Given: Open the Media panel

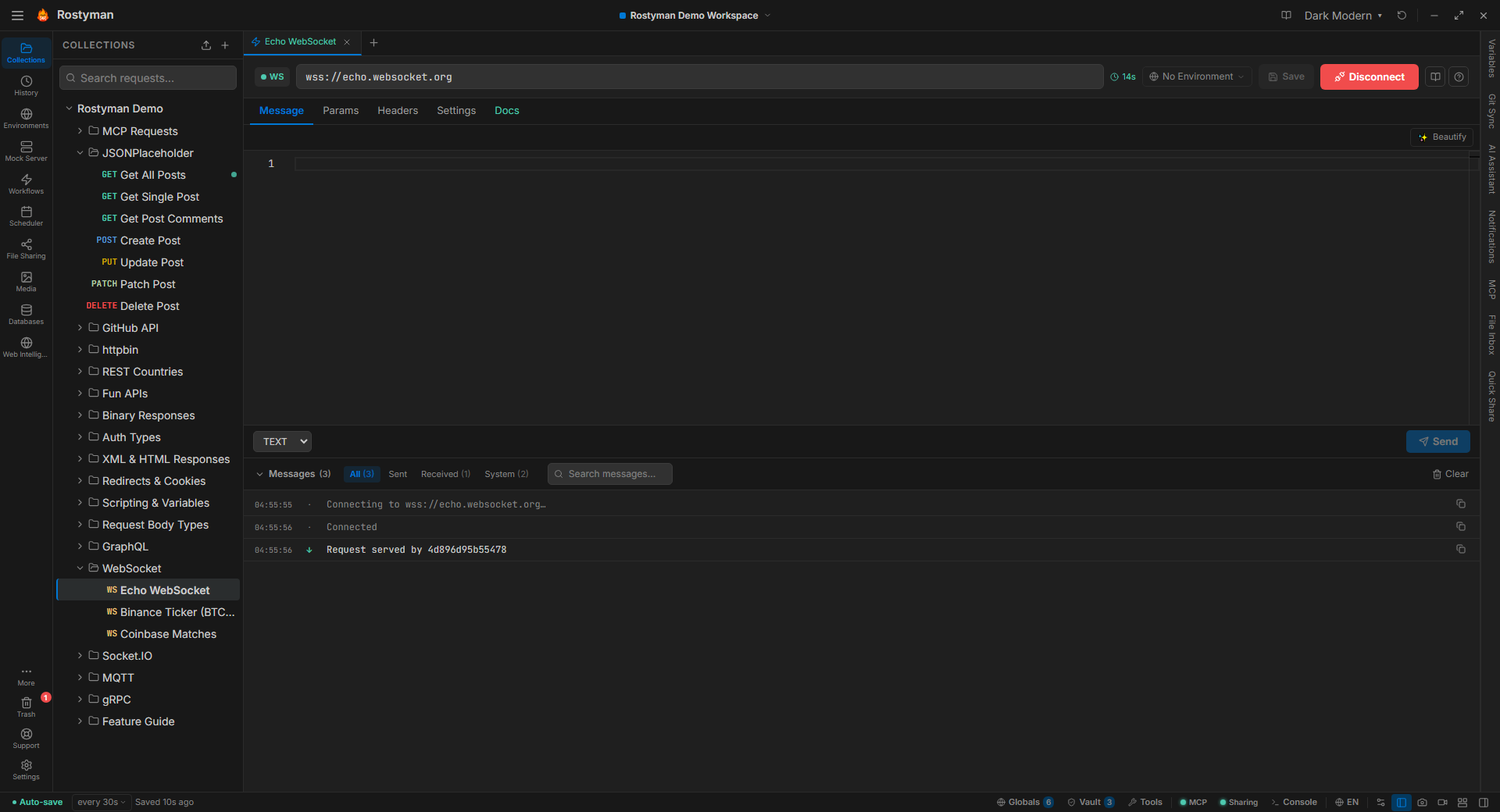Looking at the screenshot, I should pos(26,282).
